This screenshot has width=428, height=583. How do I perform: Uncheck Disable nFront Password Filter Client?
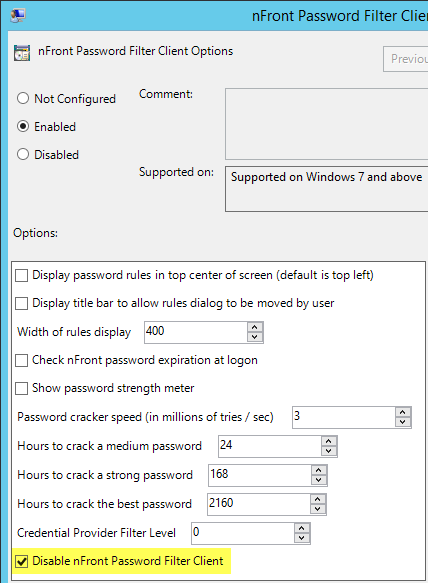22,561
